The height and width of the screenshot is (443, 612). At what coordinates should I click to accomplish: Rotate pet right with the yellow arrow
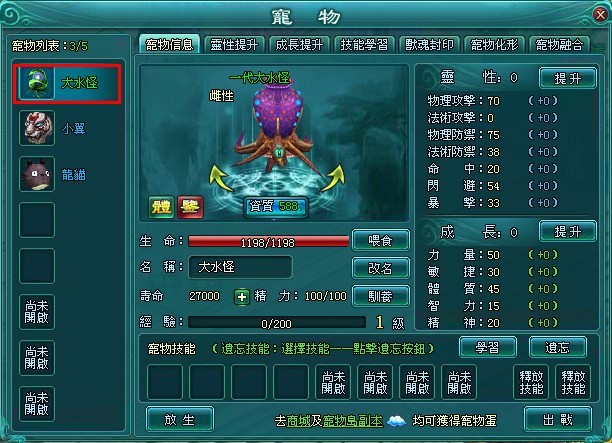tap(332, 178)
